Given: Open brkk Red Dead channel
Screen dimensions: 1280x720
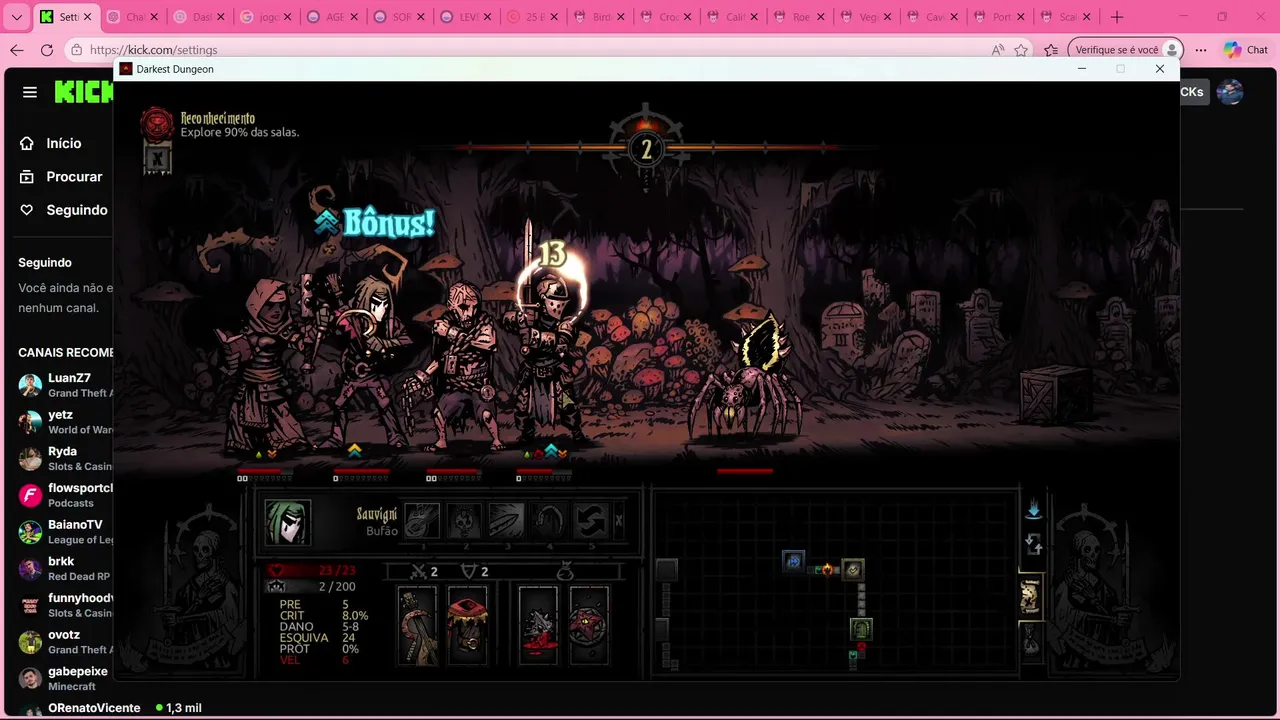Looking at the screenshot, I should click(64, 569).
